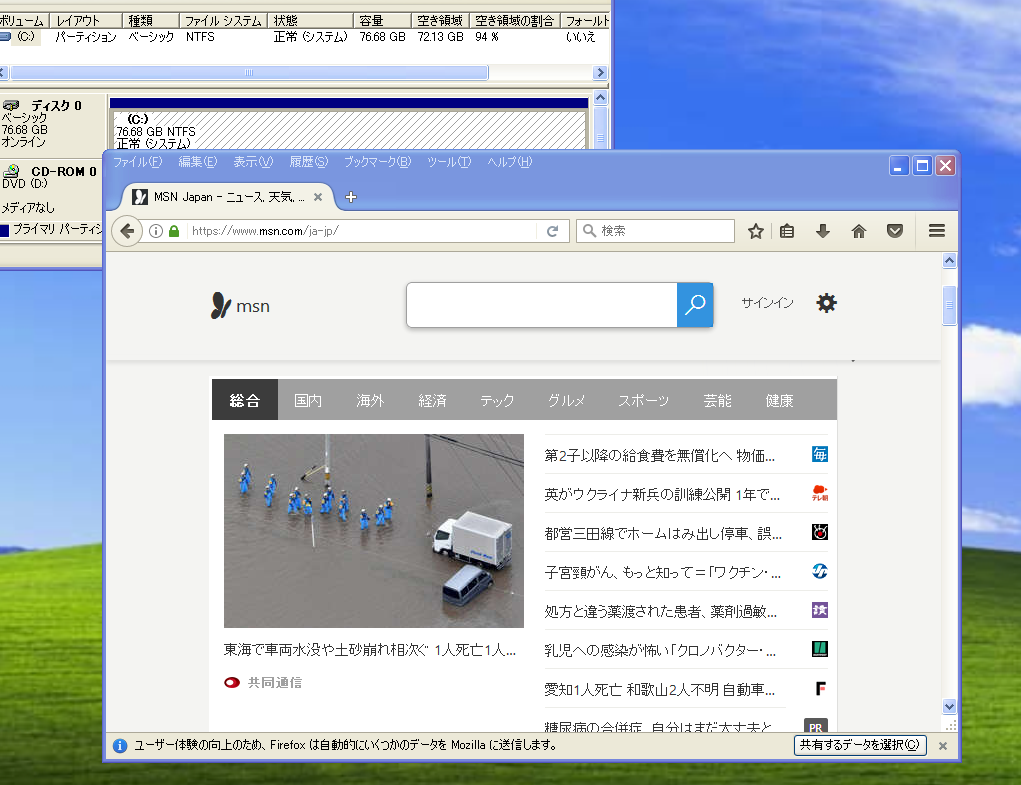
Task: Click the info icon in notification bar
Action: [x=120, y=745]
